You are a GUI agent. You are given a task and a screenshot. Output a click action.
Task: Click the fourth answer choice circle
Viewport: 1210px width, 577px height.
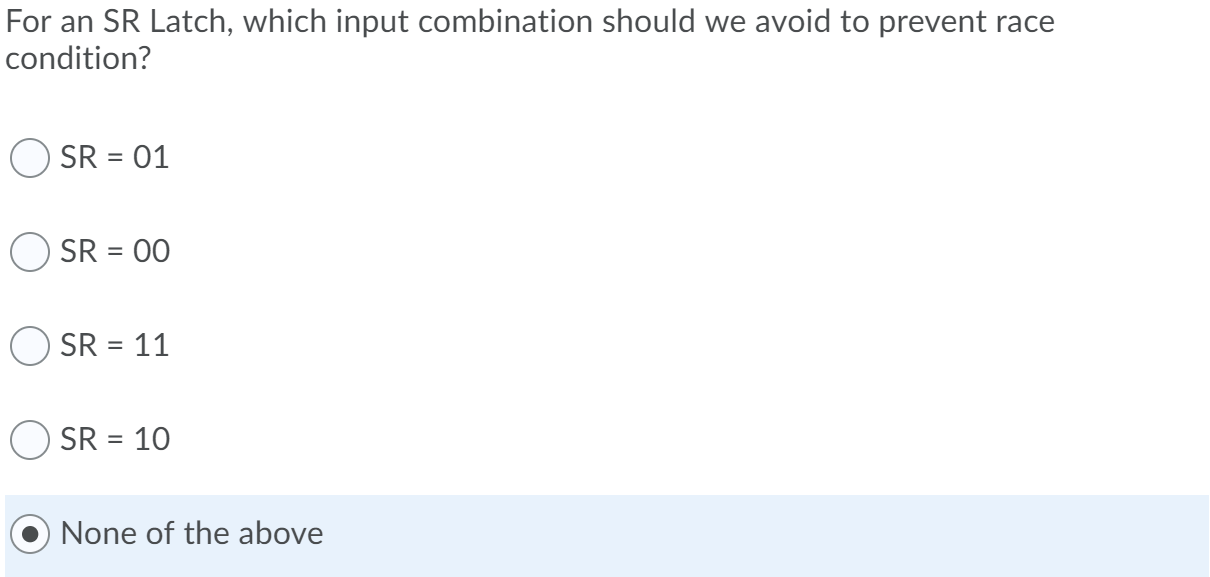coord(31,437)
